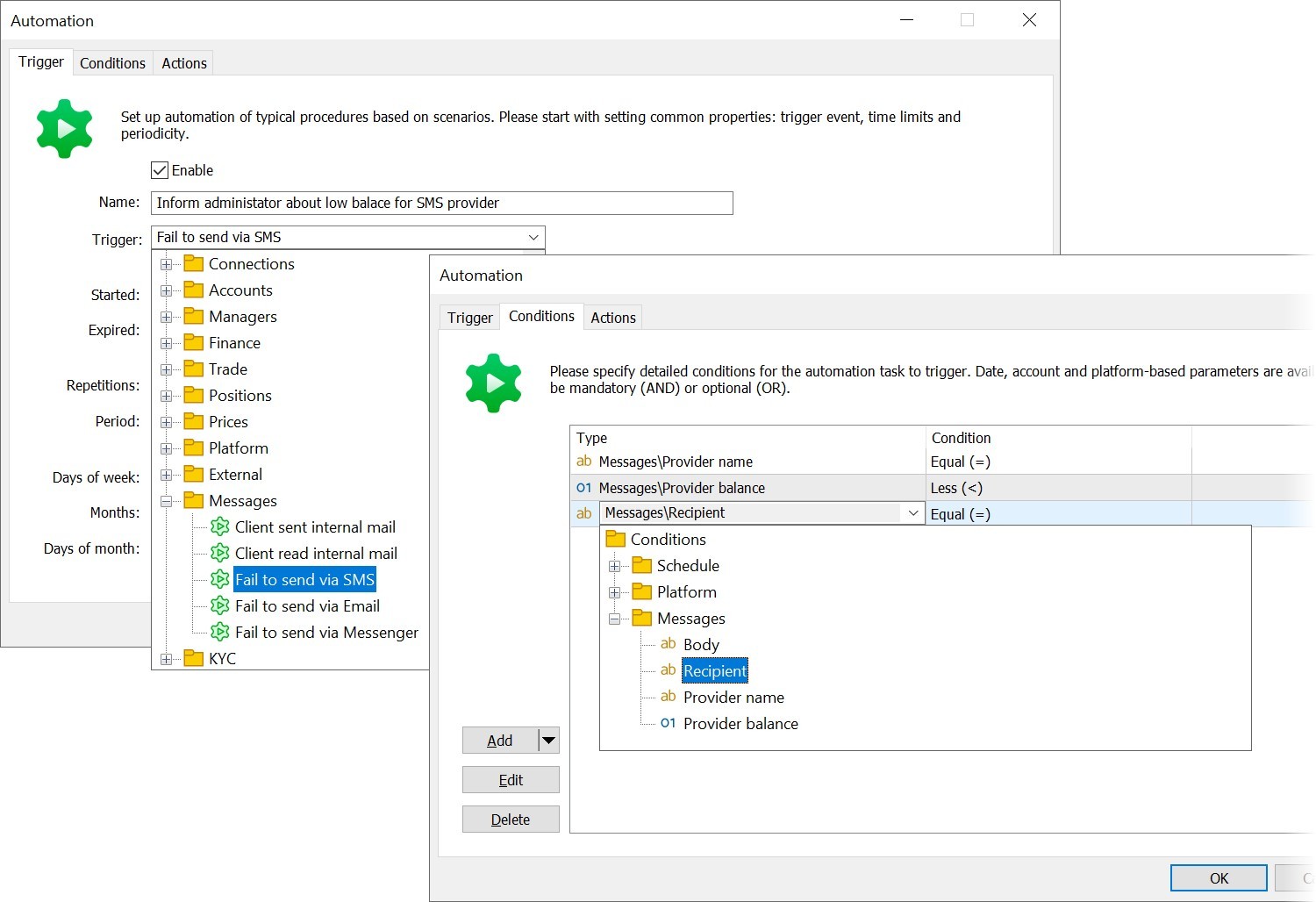Screen dimensions: 1316x902
Task: Click gear icon beside Client read internal mail
Action: coord(220,553)
